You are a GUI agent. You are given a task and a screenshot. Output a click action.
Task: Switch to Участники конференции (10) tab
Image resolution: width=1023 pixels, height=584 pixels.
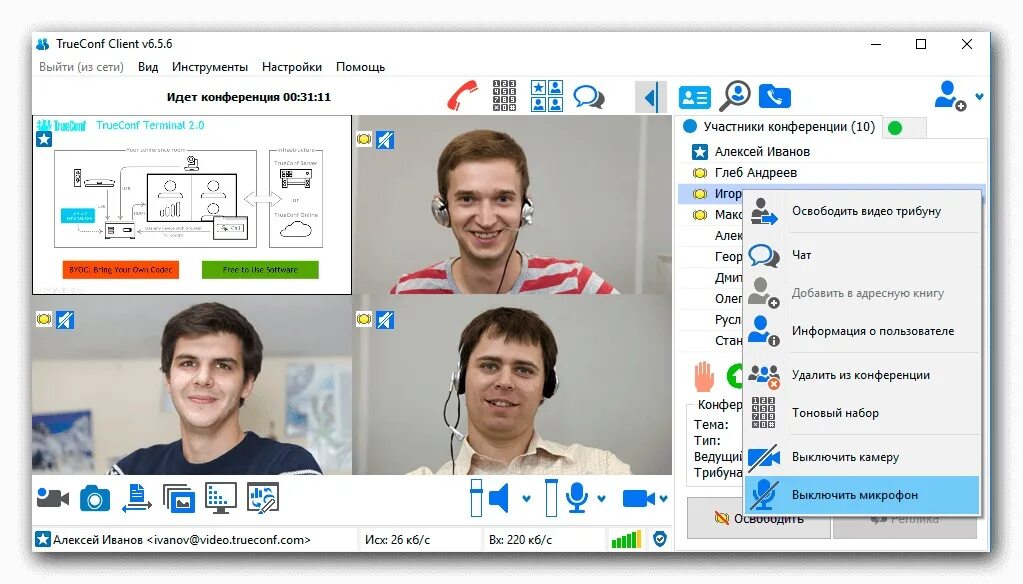click(x=779, y=127)
